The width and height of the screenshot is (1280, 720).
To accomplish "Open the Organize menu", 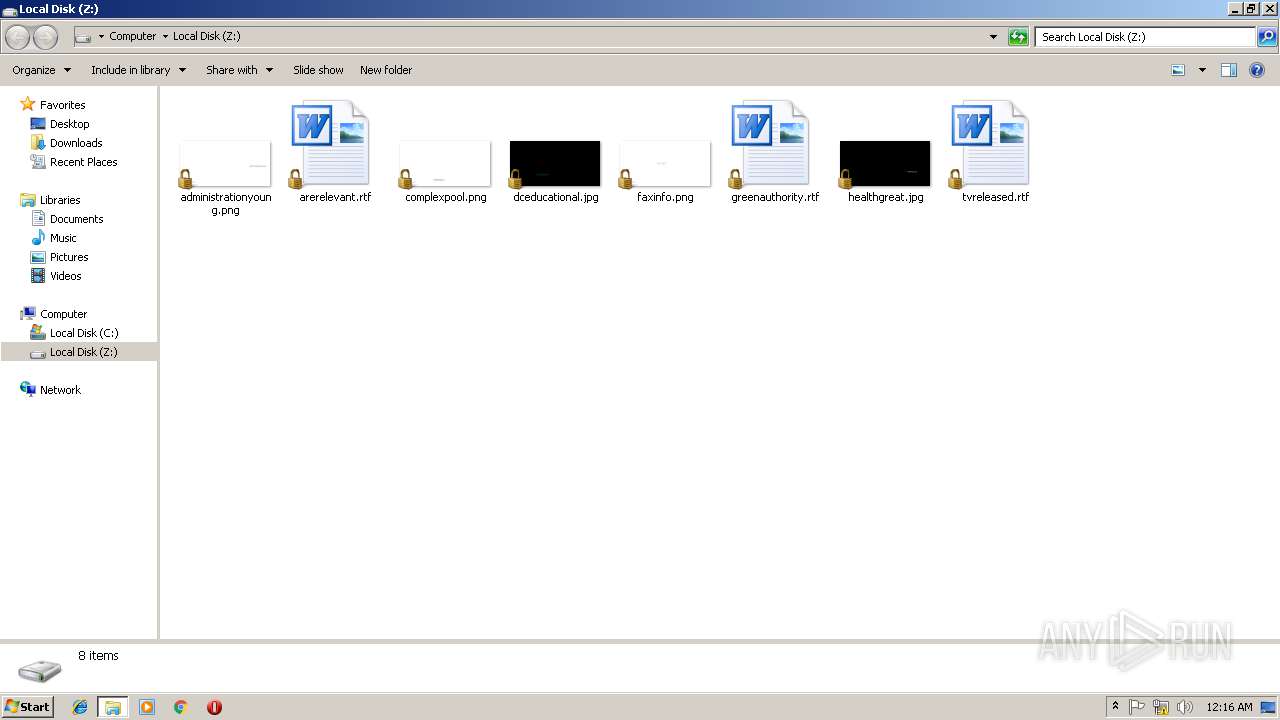I will 42,70.
